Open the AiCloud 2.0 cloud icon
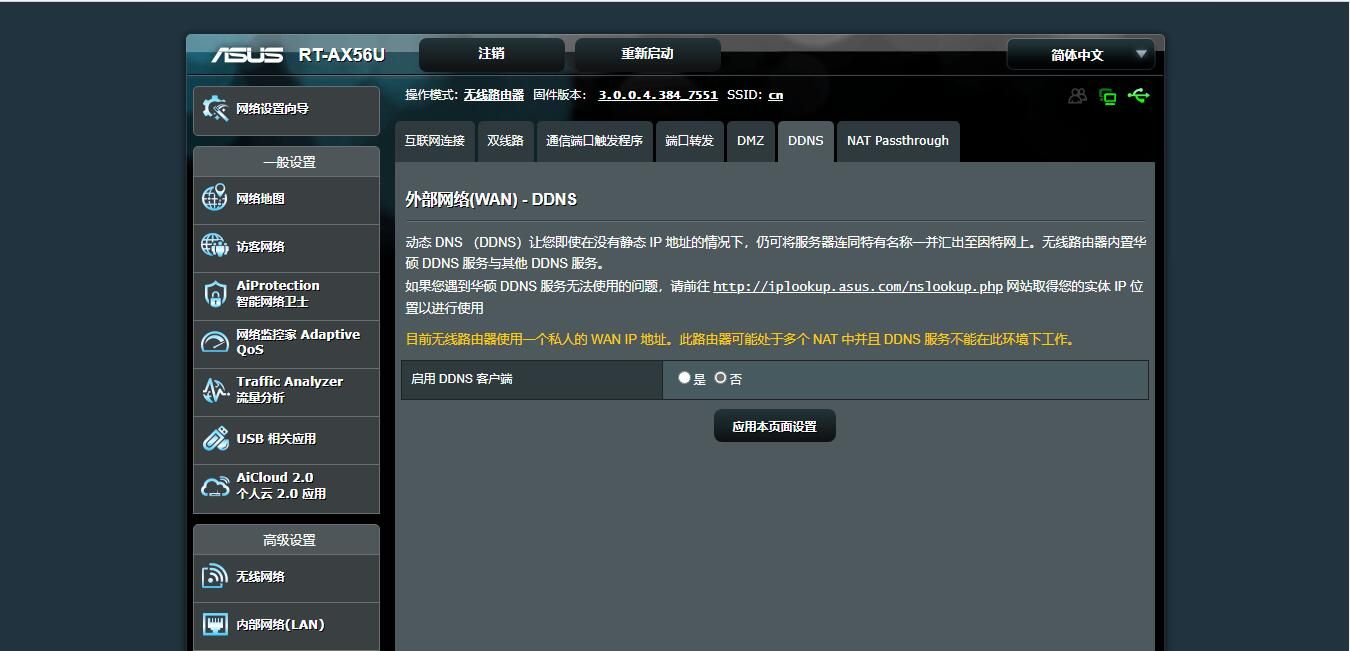 (215, 486)
